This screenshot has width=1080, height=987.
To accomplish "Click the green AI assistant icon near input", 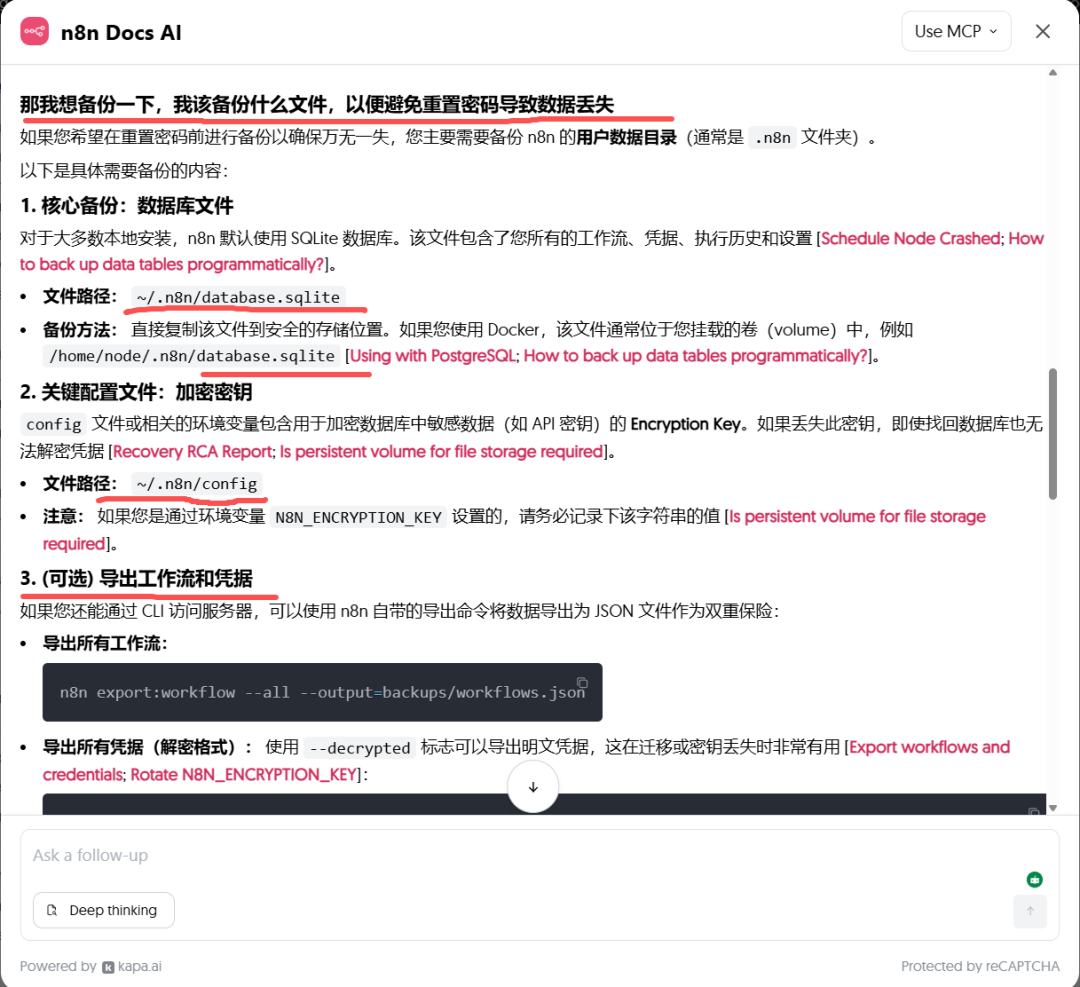I will [x=1034, y=878].
